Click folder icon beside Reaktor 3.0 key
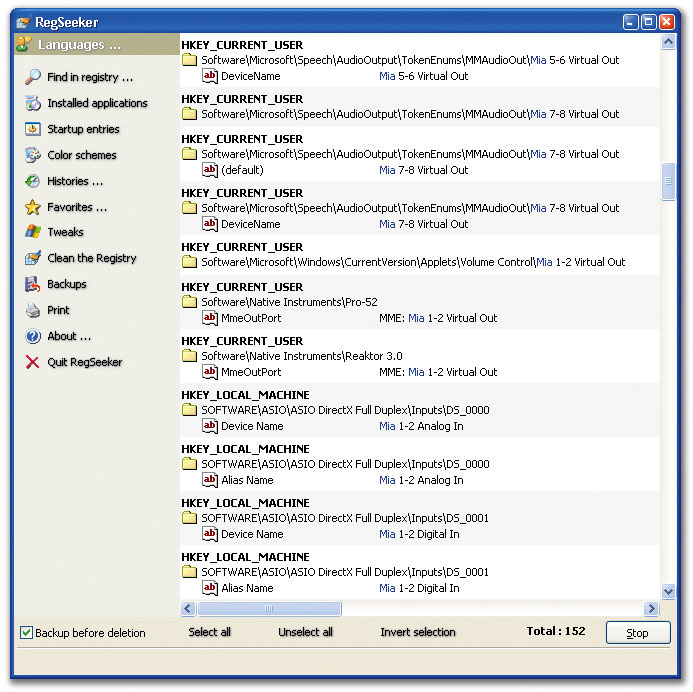Image resolution: width=693 pixels, height=692 pixels. click(x=190, y=356)
